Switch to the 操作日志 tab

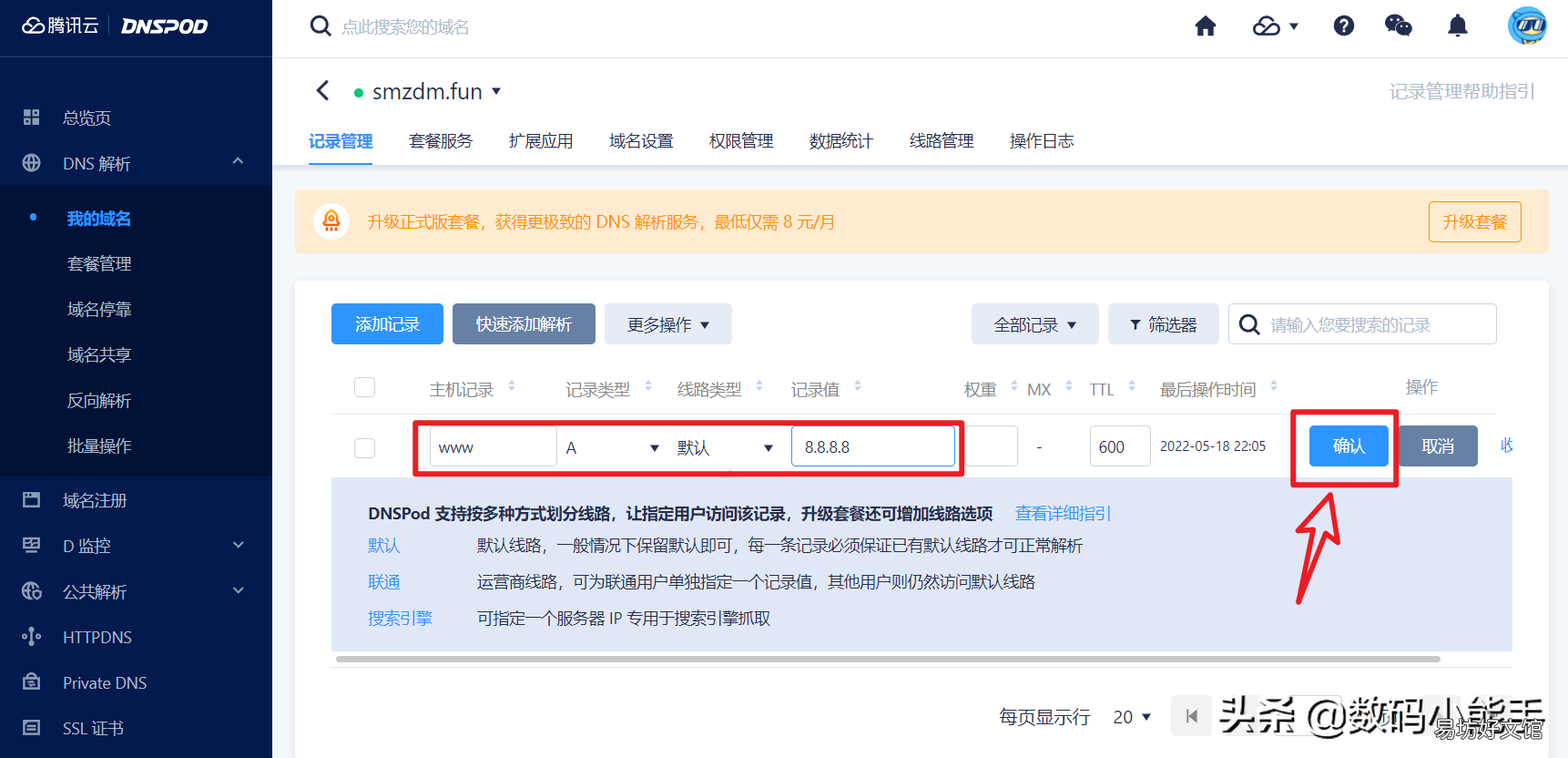tap(1042, 141)
